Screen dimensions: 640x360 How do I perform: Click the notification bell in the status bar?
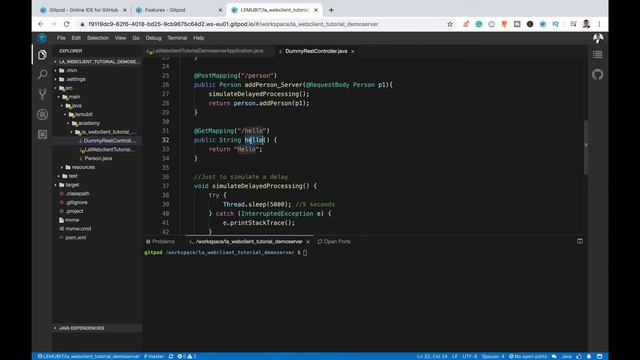tap(589, 356)
